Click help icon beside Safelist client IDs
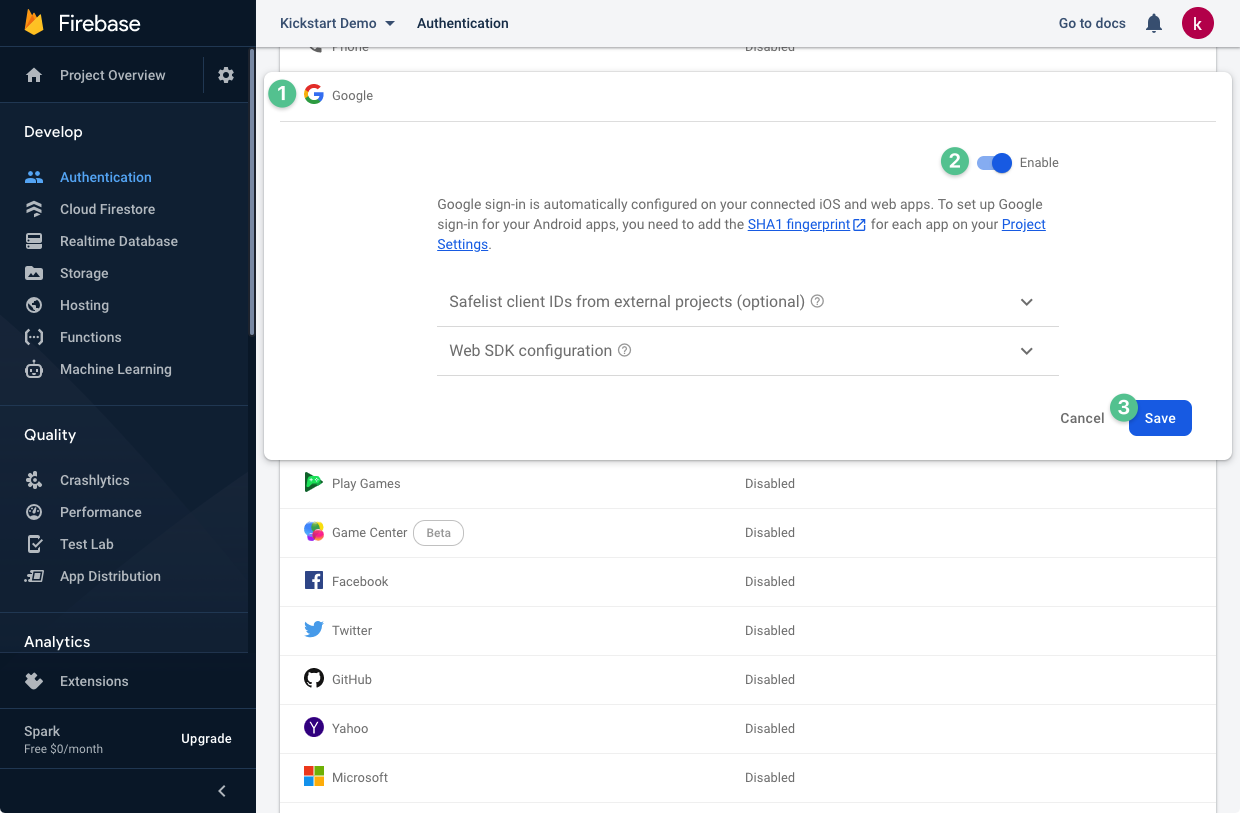The height and width of the screenshot is (813, 1240). coord(817,301)
